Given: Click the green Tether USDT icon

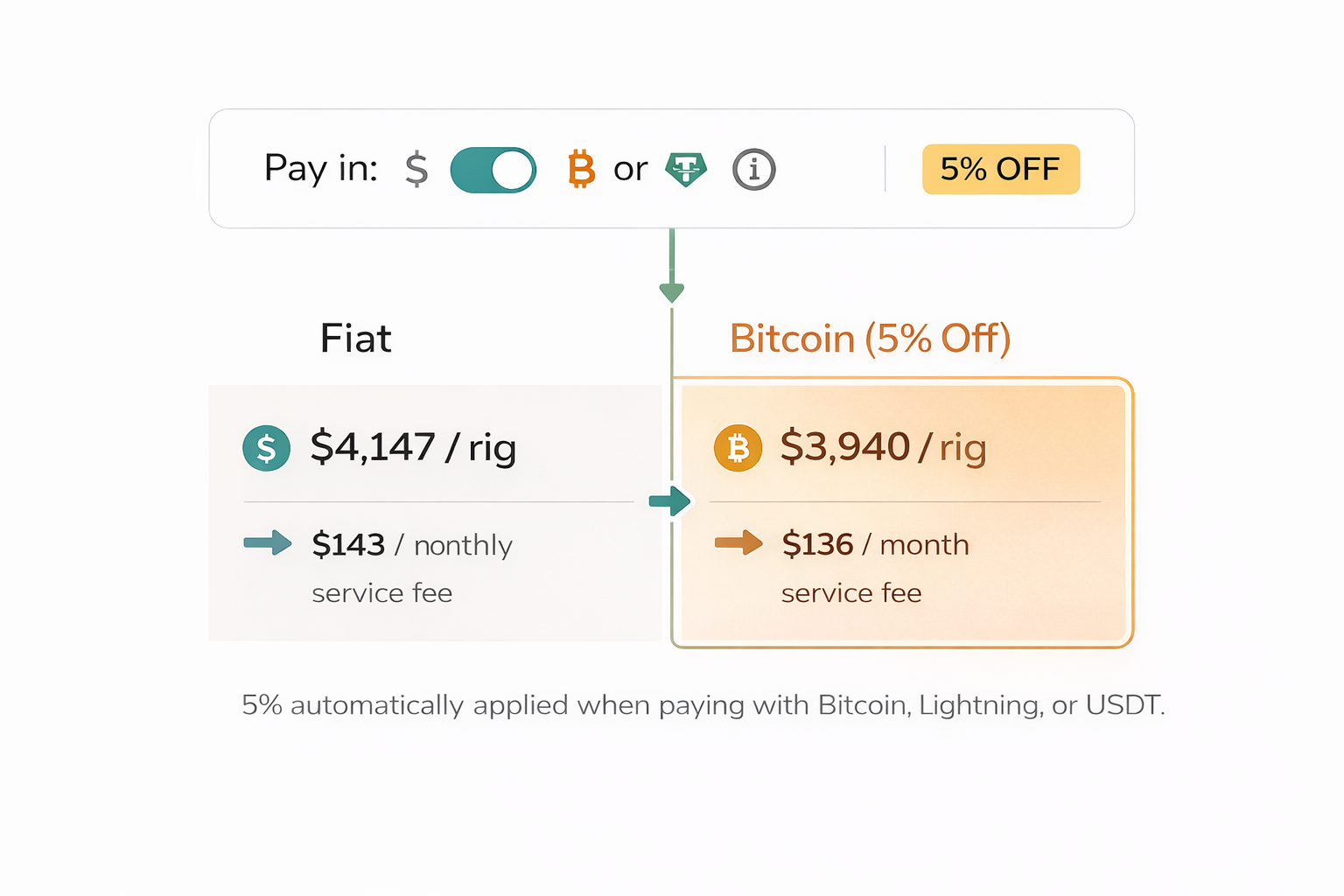Looking at the screenshot, I should (686, 169).
